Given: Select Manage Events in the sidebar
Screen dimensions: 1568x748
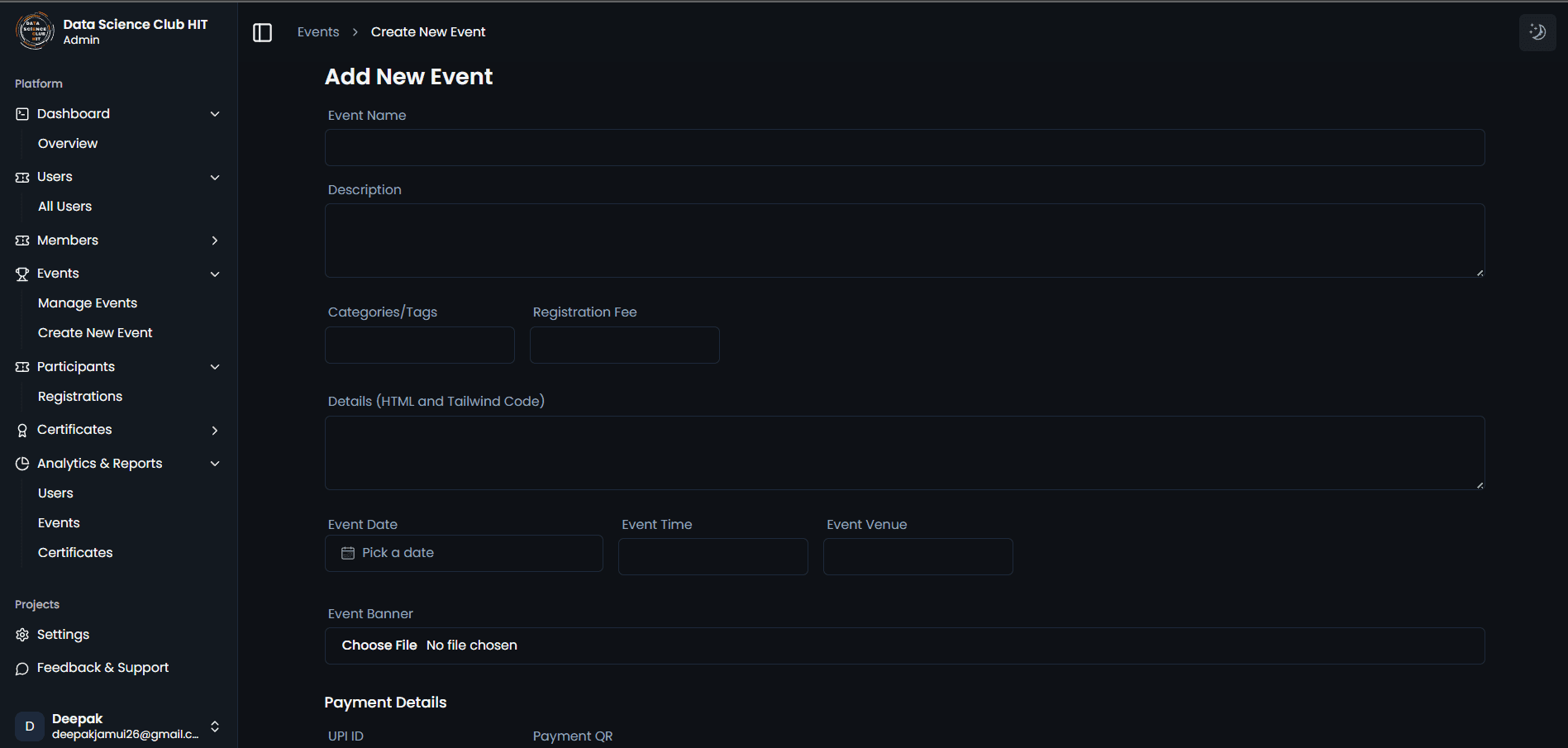Looking at the screenshot, I should point(87,303).
